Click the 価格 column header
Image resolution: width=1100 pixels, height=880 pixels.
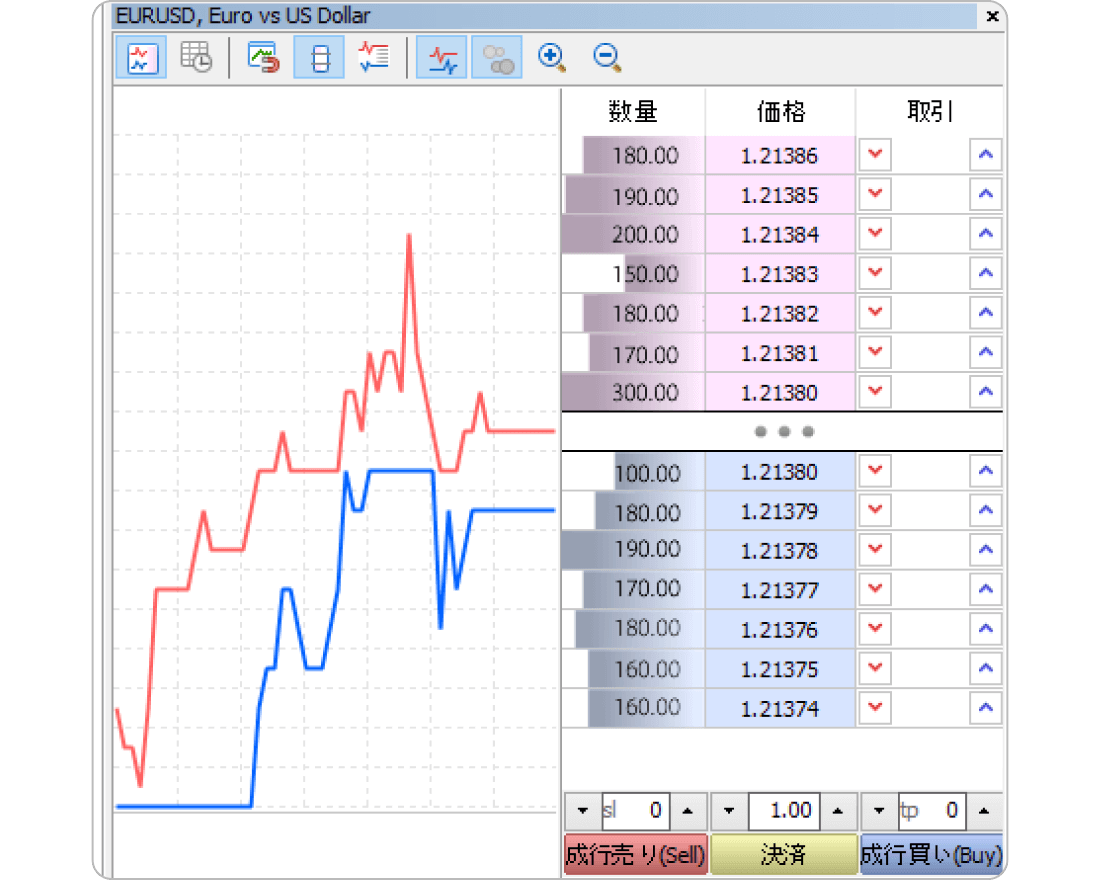tap(780, 111)
